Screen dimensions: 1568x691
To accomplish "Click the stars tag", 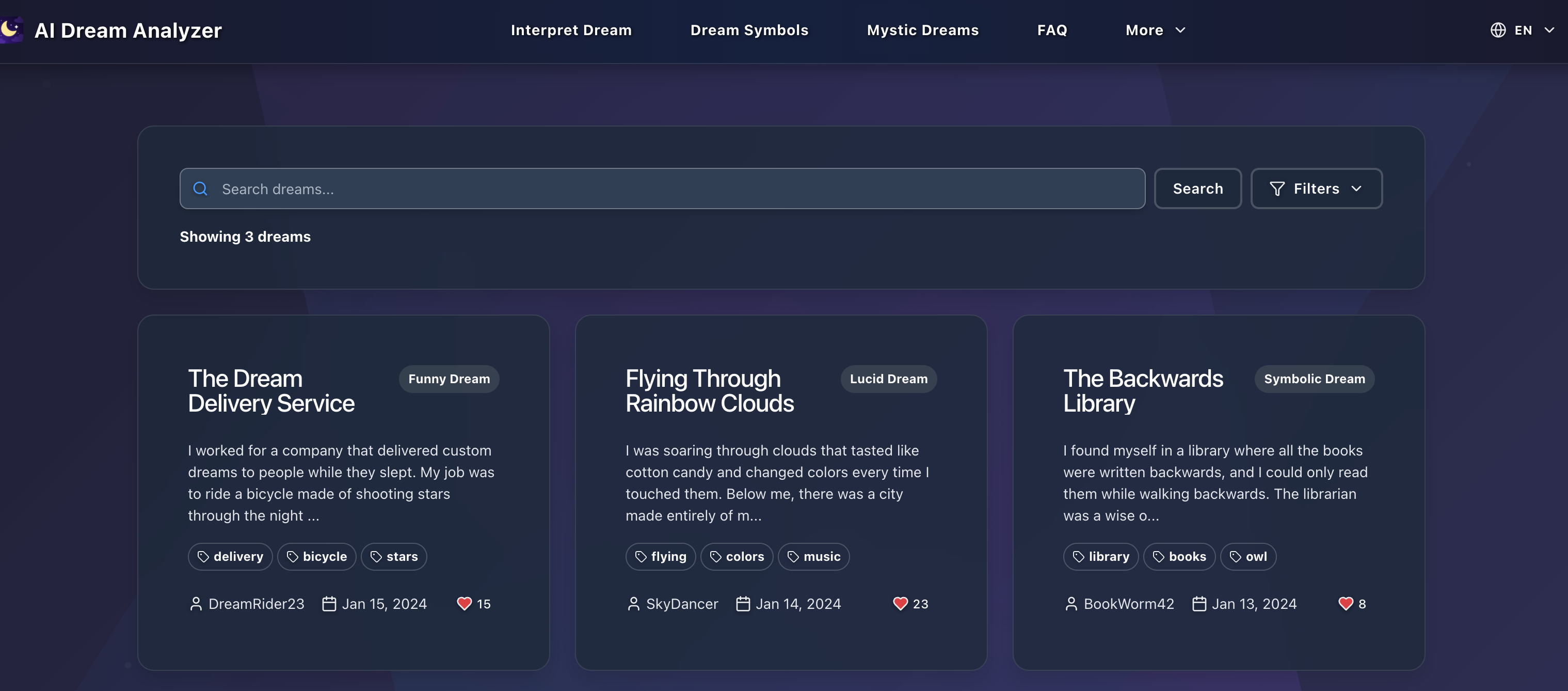I will coord(394,556).
